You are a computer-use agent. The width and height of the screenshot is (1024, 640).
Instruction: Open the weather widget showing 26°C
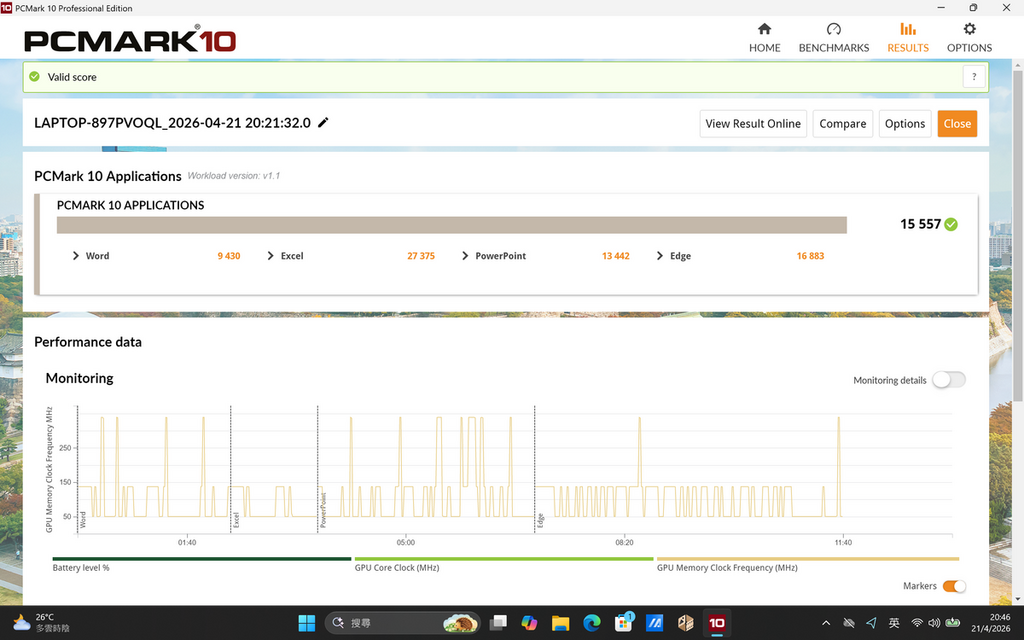[x=40, y=623]
